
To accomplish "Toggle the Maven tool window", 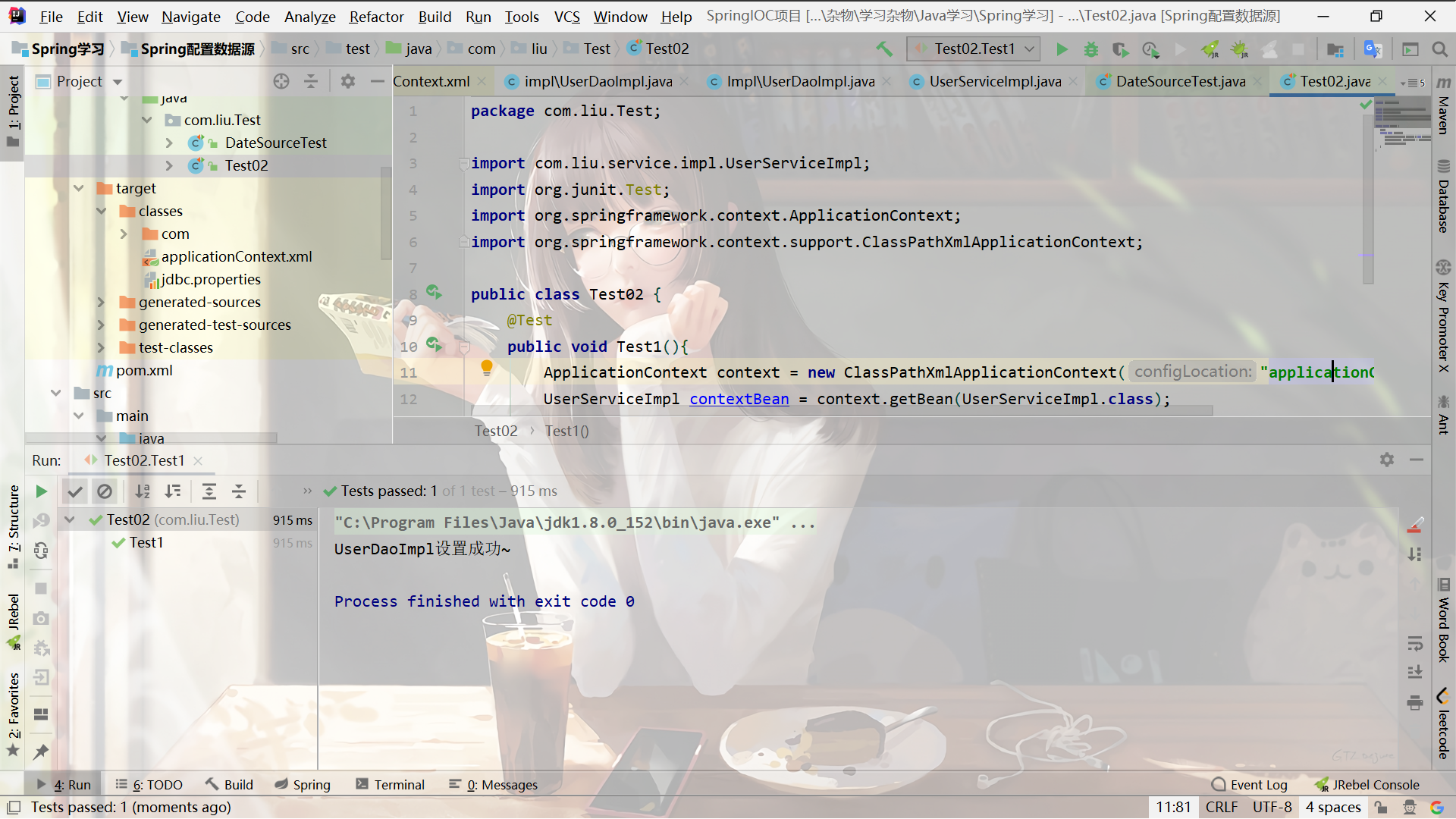I will pyautogui.click(x=1444, y=105).
